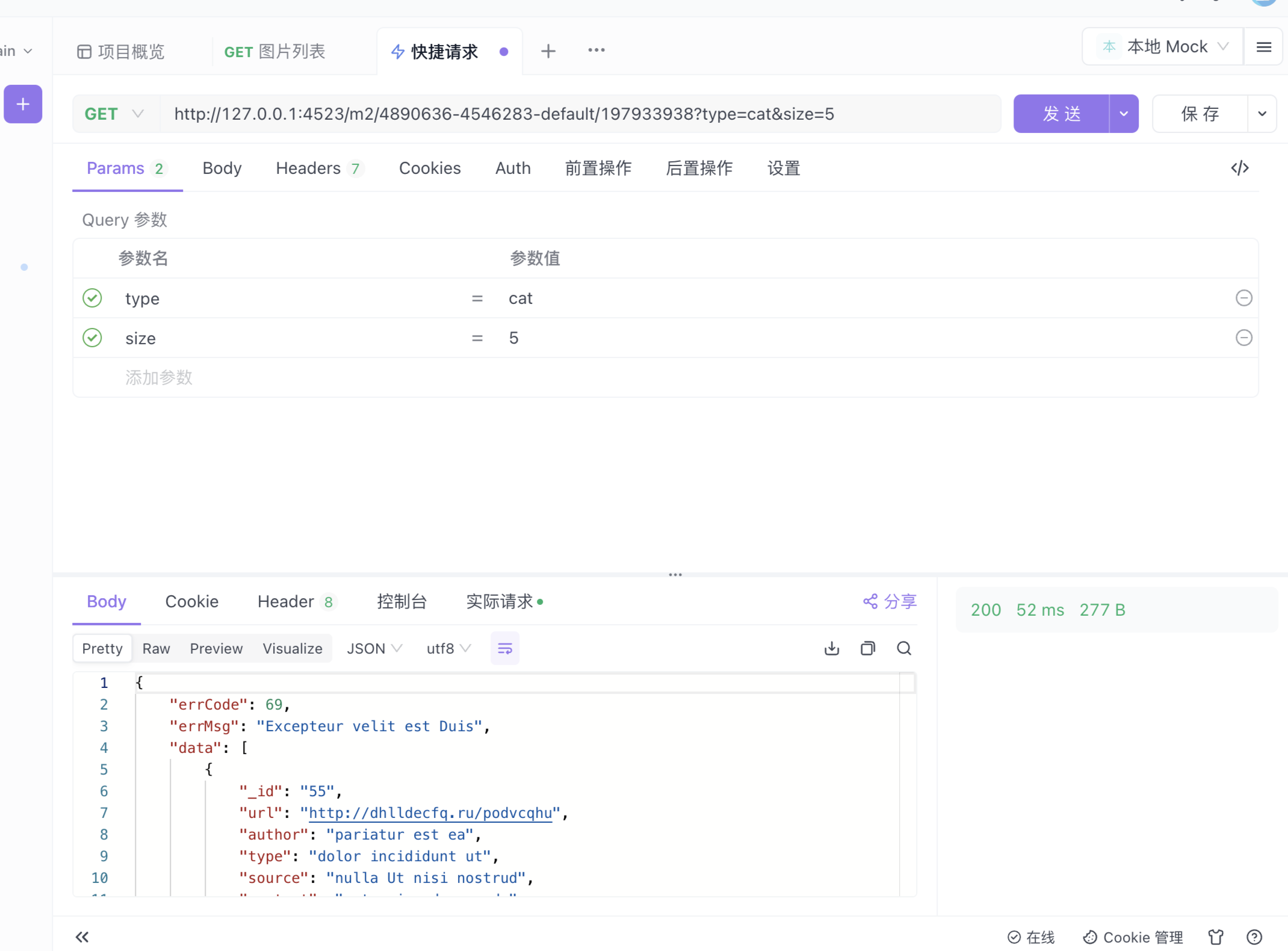1288x951 pixels.
Task: Click the 52 ms response time
Action: 1040,610
